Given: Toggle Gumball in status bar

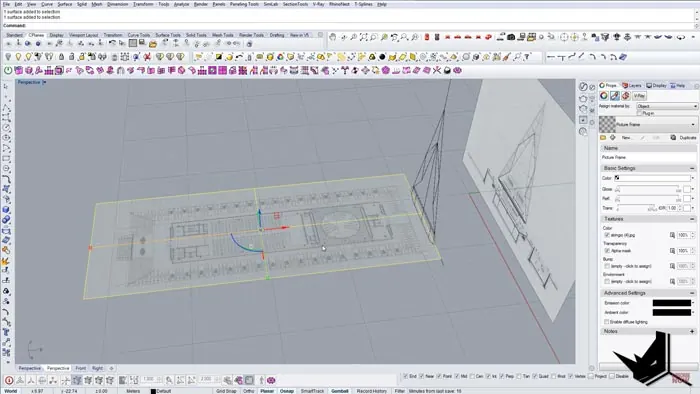Looking at the screenshot, I should click(339, 391).
